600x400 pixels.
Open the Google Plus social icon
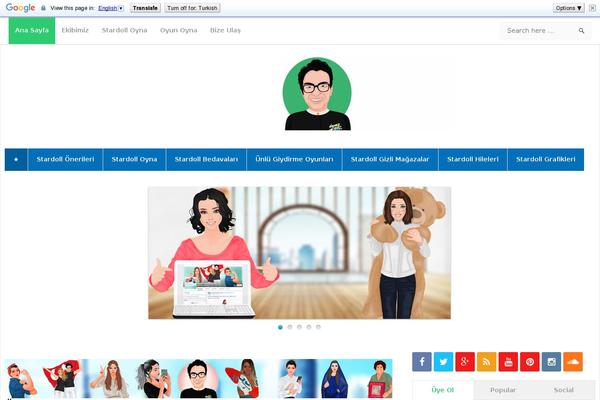point(465,362)
